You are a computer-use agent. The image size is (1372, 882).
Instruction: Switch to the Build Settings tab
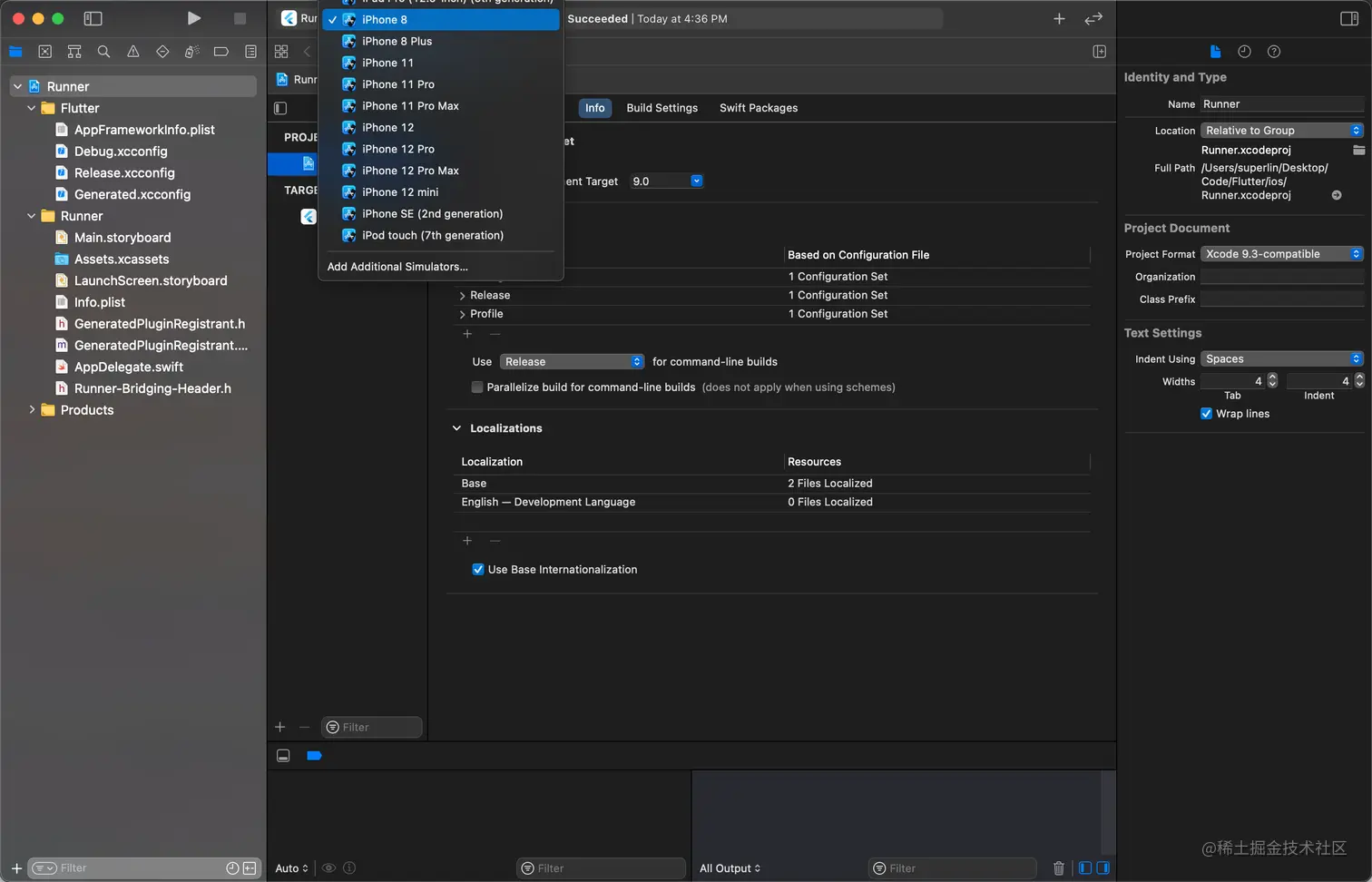pos(662,108)
